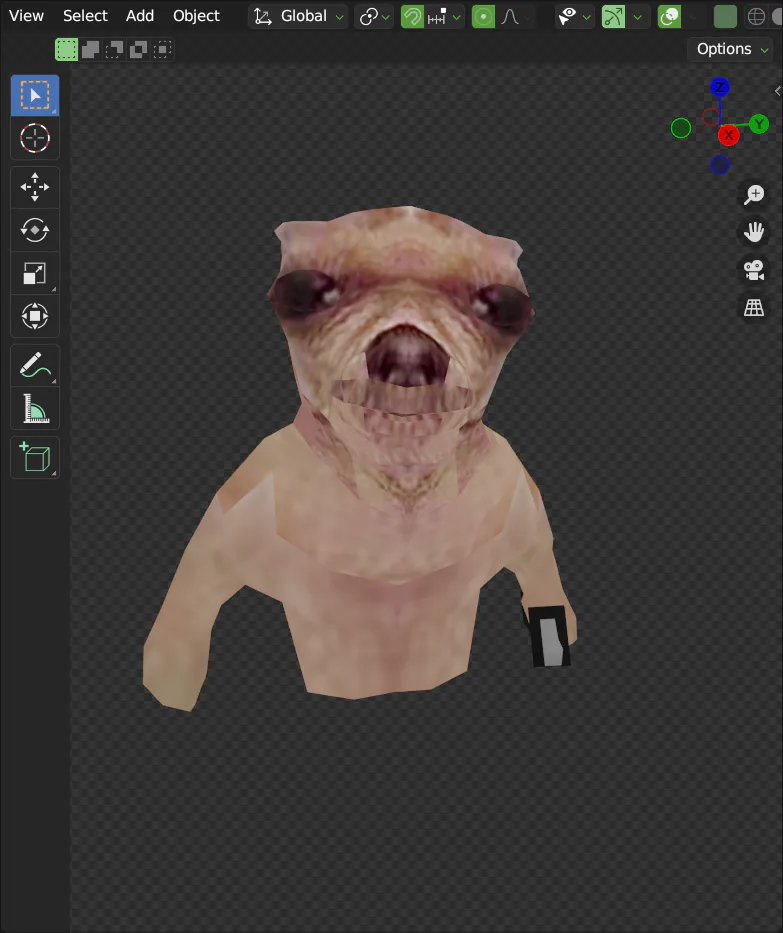This screenshot has width=783, height=933.
Task: Pick the Measure ruler tool
Action: coord(35,408)
